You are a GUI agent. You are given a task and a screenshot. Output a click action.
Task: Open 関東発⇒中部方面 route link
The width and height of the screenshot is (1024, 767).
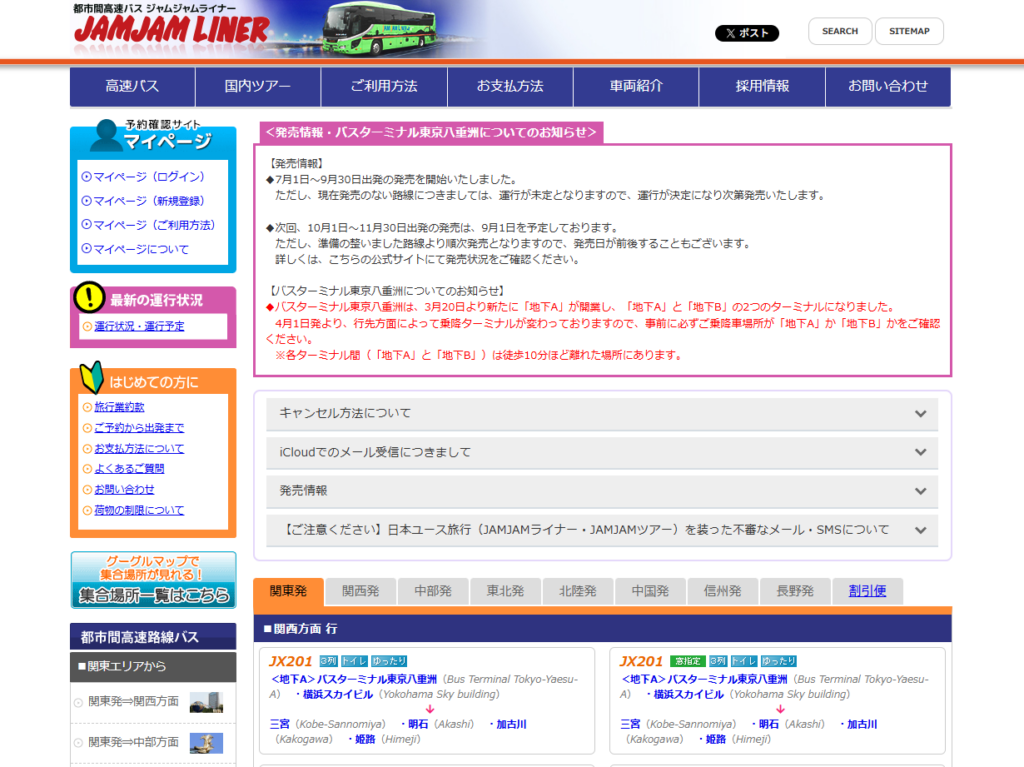pyautogui.click(x=133, y=743)
